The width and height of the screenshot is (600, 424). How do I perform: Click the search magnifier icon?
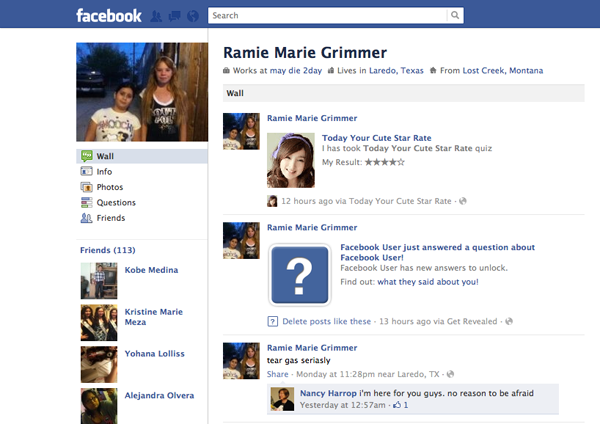(x=455, y=16)
